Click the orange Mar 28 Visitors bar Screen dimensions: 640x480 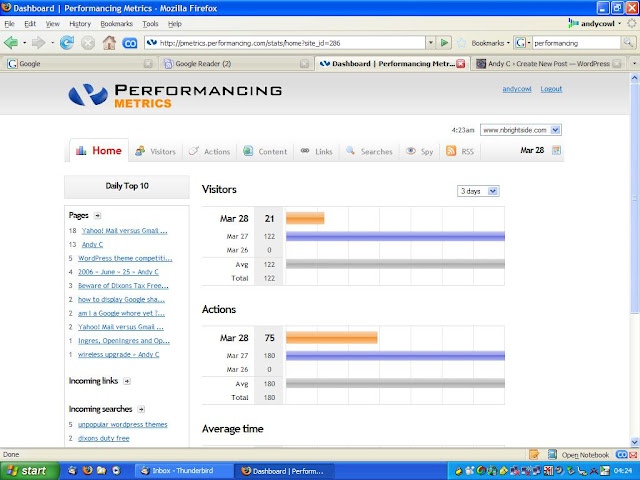(x=305, y=218)
